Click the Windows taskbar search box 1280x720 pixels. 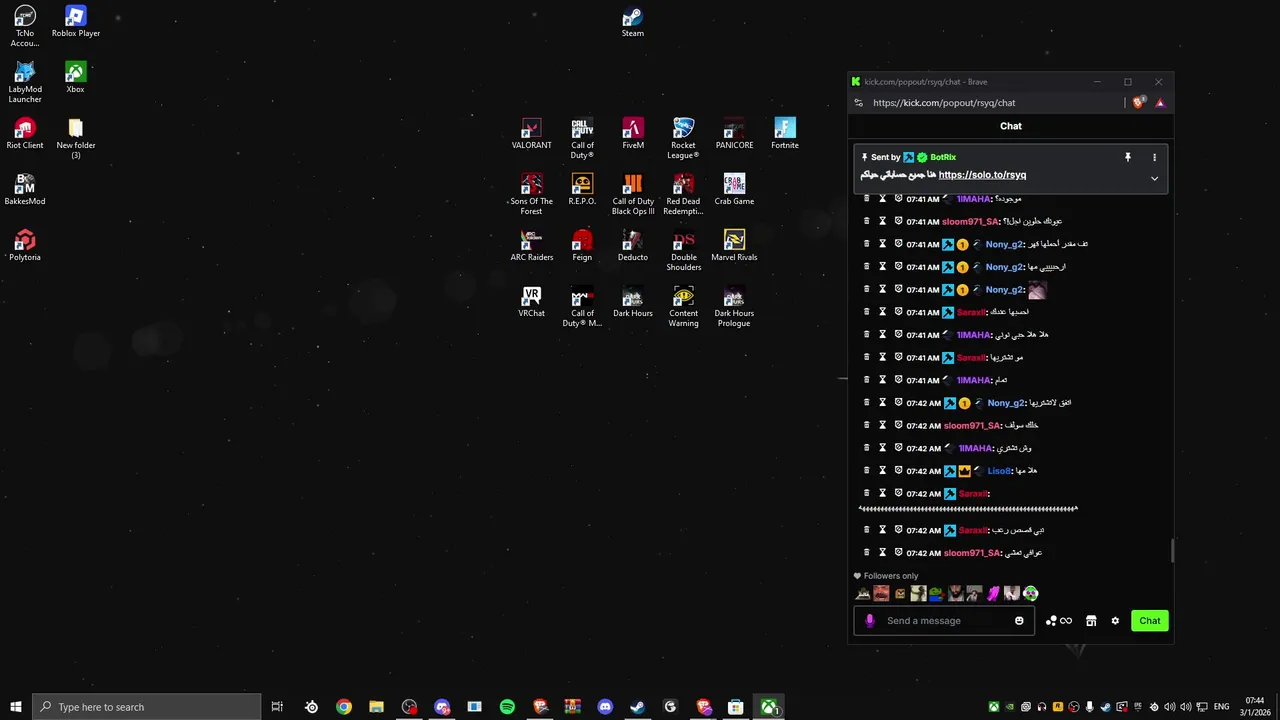click(147, 707)
